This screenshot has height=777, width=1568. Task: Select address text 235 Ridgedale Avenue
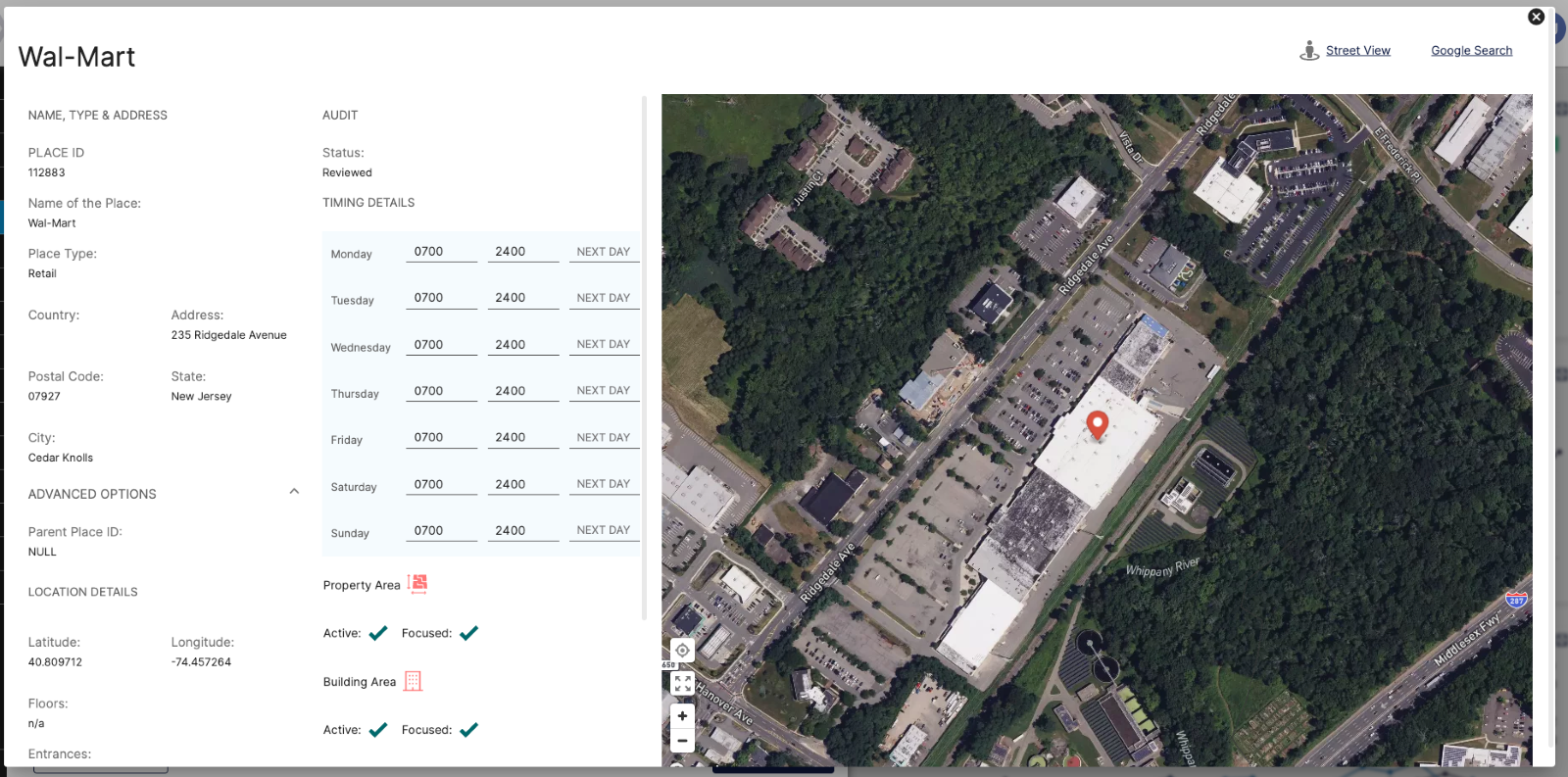tap(229, 335)
